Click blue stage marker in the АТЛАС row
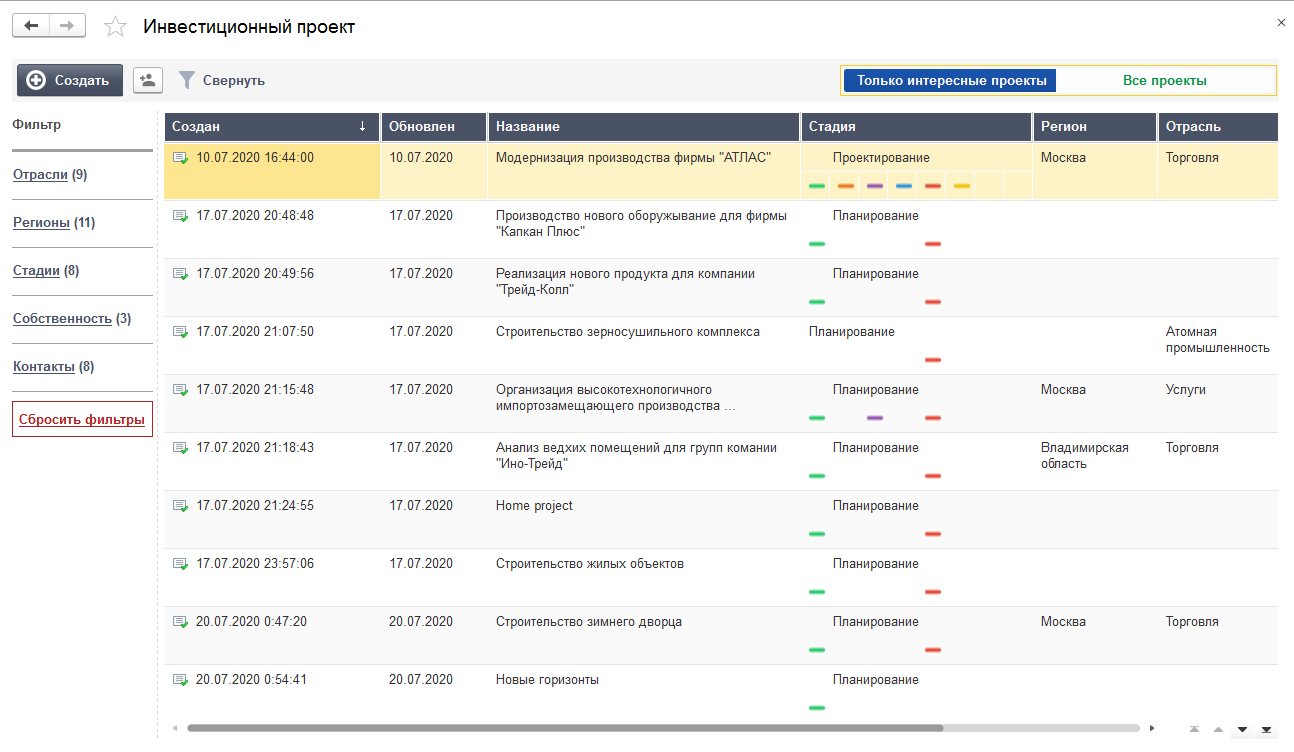Viewport: 1294px width, 752px height. click(904, 186)
